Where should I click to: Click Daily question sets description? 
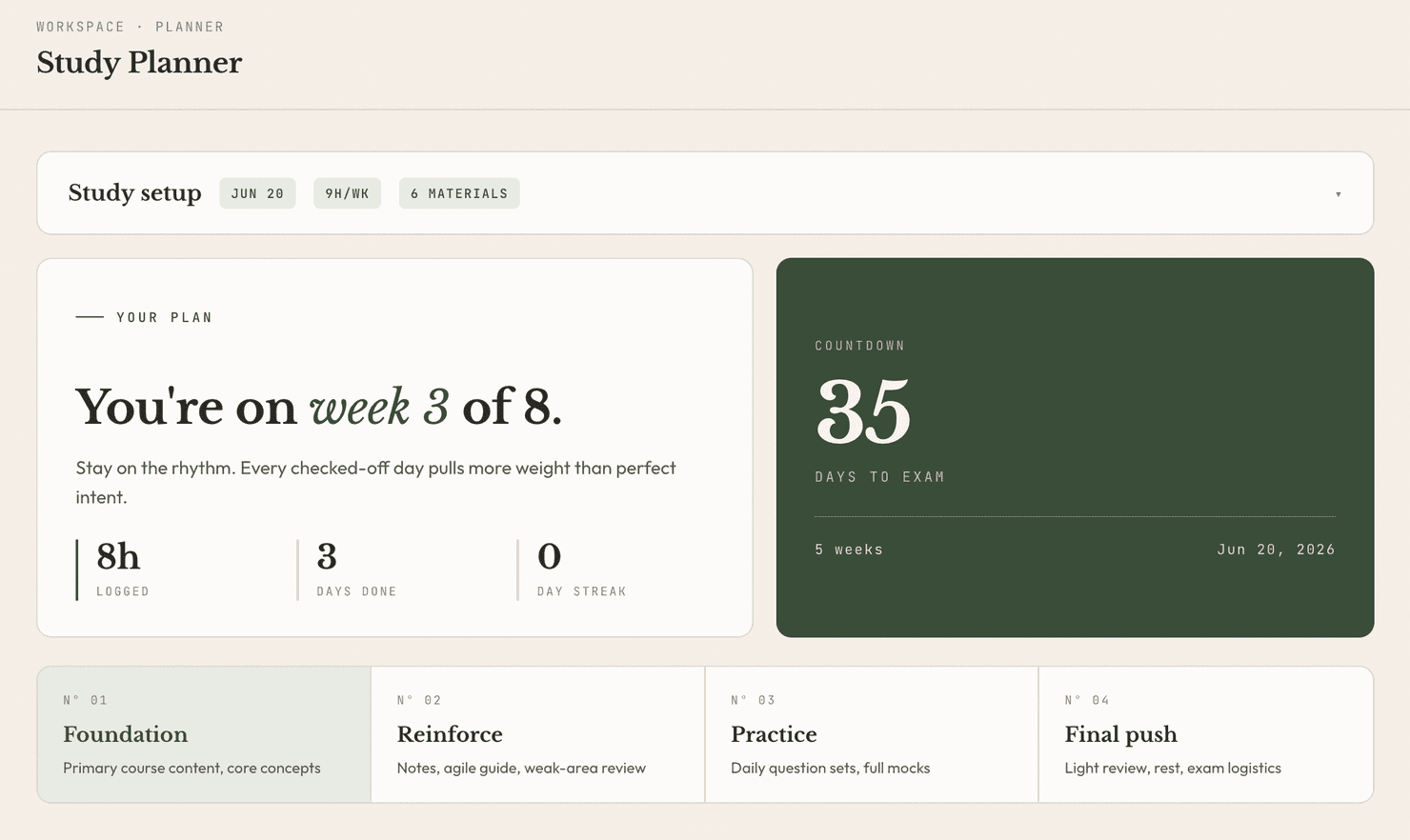coord(830,768)
